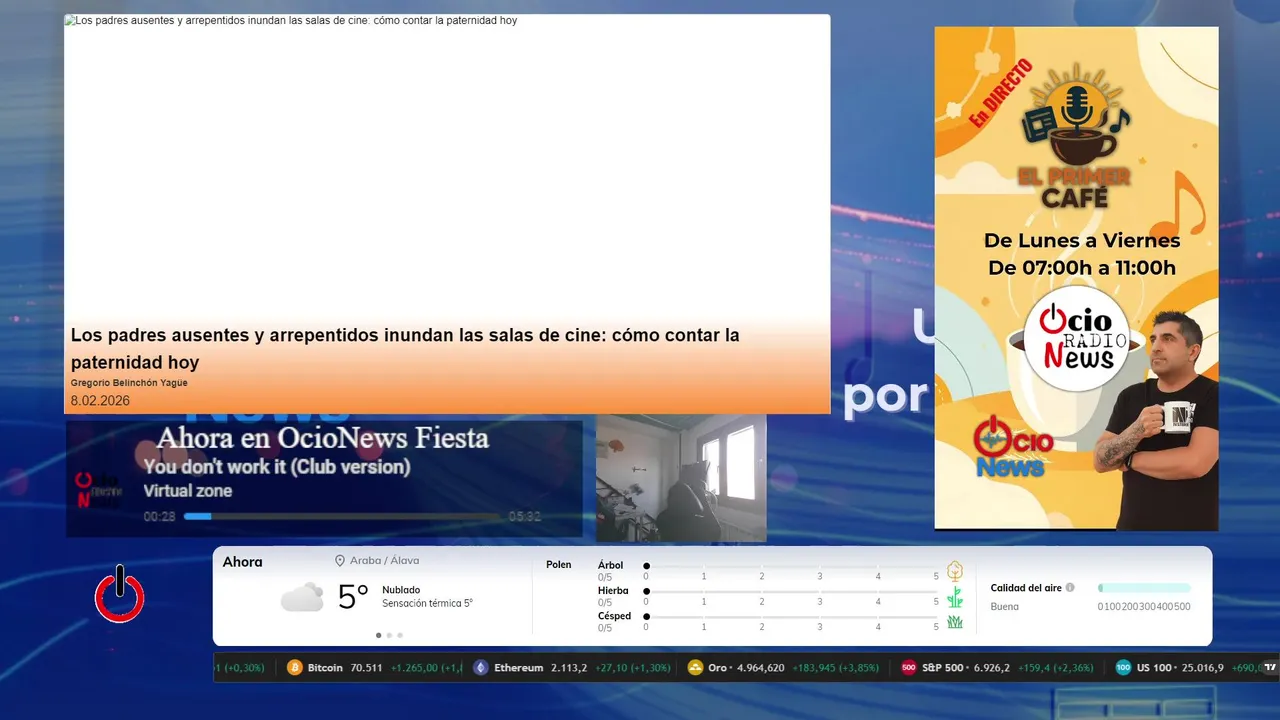The height and width of the screenshot is (720, 1280).
Task: Click the Césped pollen level slider
Action: [791, 616]
